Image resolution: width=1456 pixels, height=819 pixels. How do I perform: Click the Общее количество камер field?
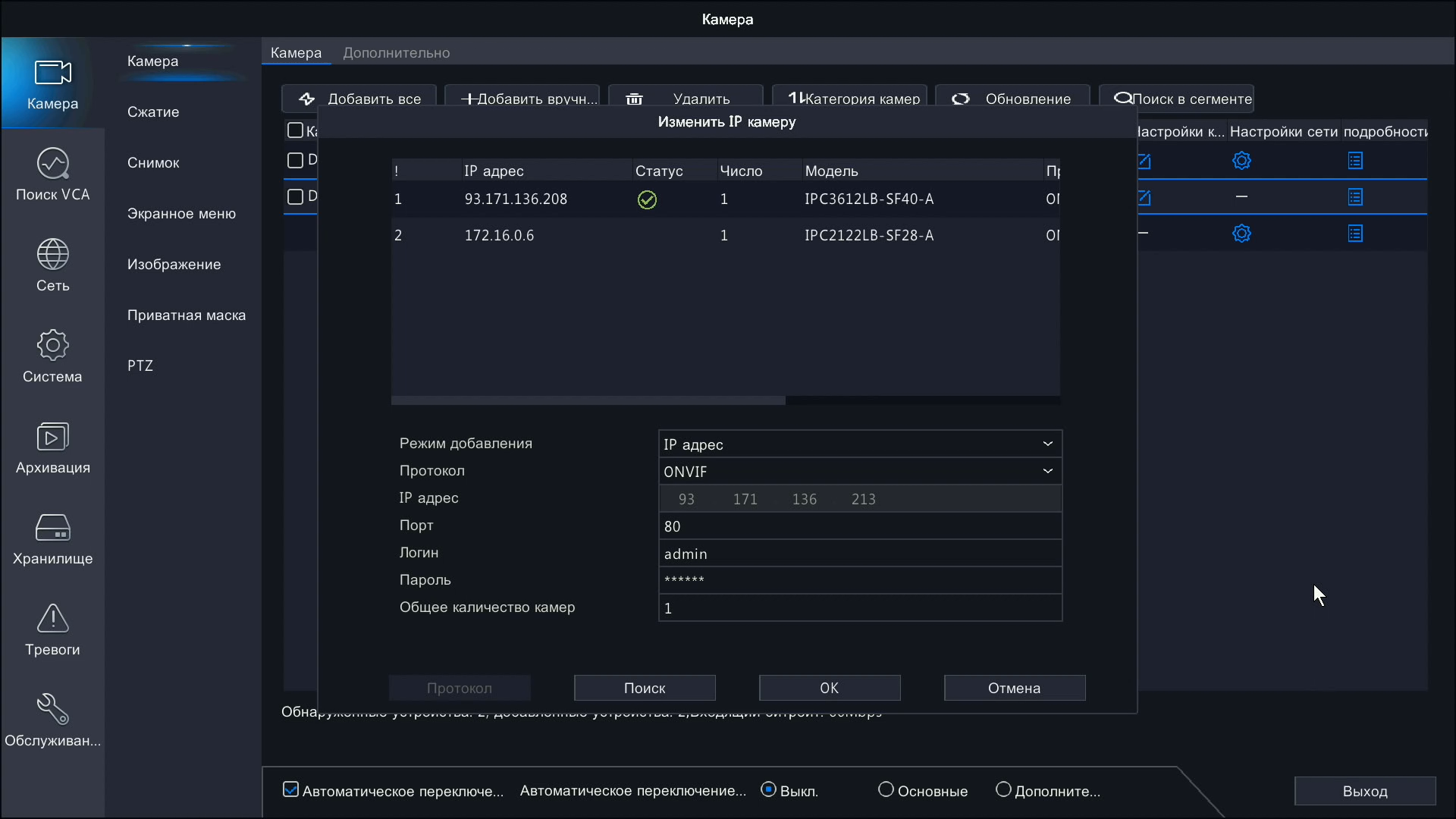pyautogui.click(x=860, y=607)
